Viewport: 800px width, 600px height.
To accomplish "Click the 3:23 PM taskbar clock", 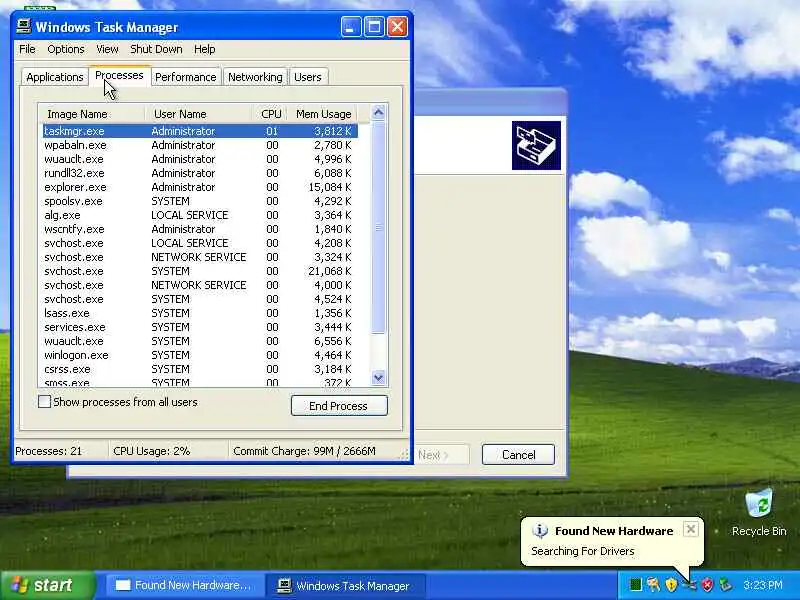I will coord(763,585).
